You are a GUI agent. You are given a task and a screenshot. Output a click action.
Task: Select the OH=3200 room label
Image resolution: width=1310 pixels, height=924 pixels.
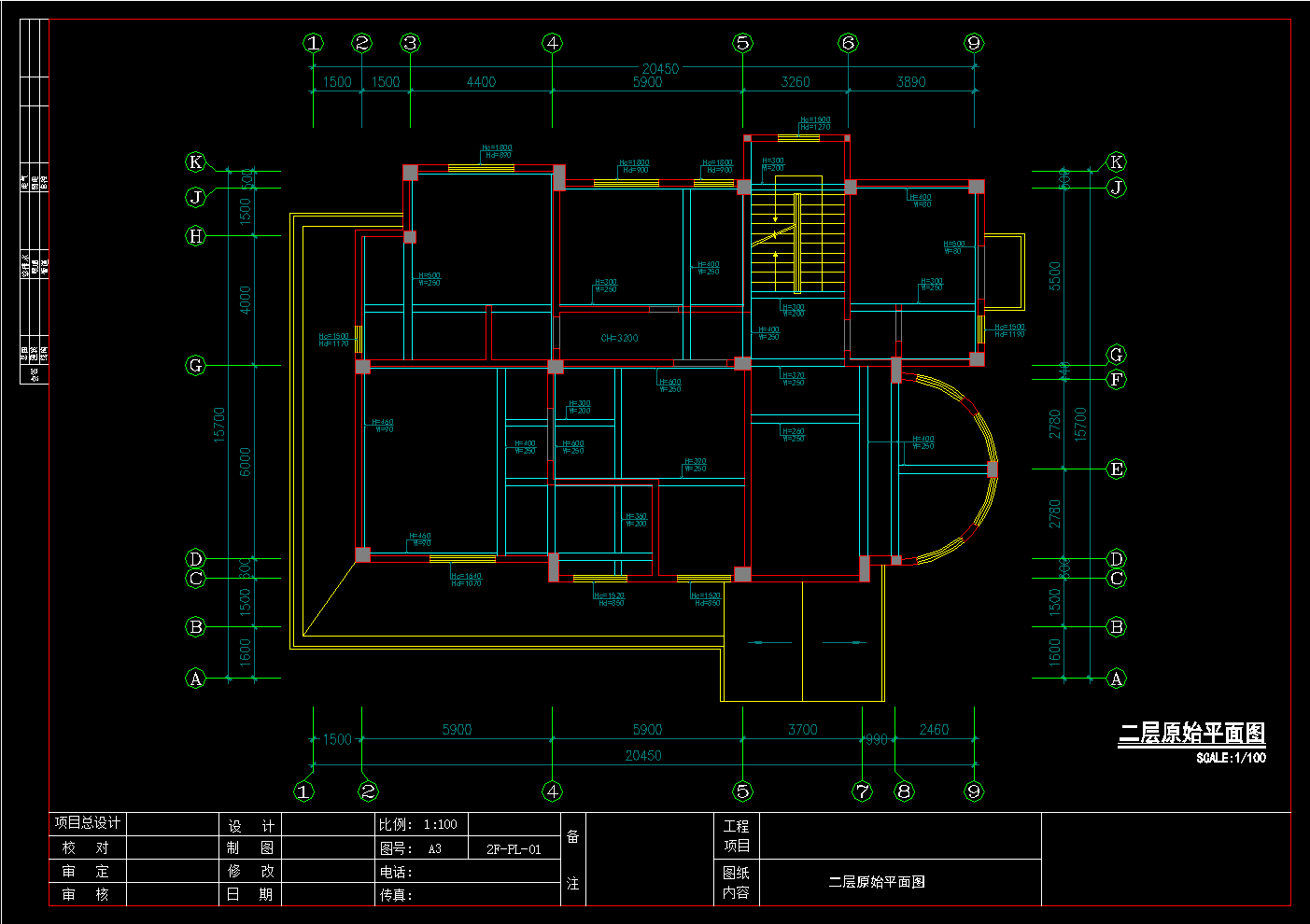click(619, 338)
